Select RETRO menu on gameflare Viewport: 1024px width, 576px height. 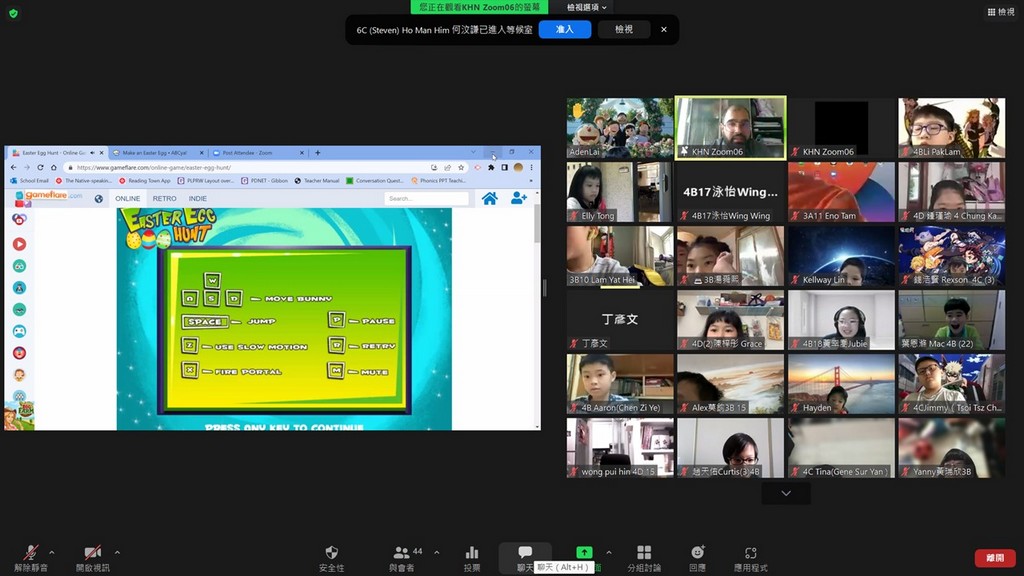click(165, 199)
